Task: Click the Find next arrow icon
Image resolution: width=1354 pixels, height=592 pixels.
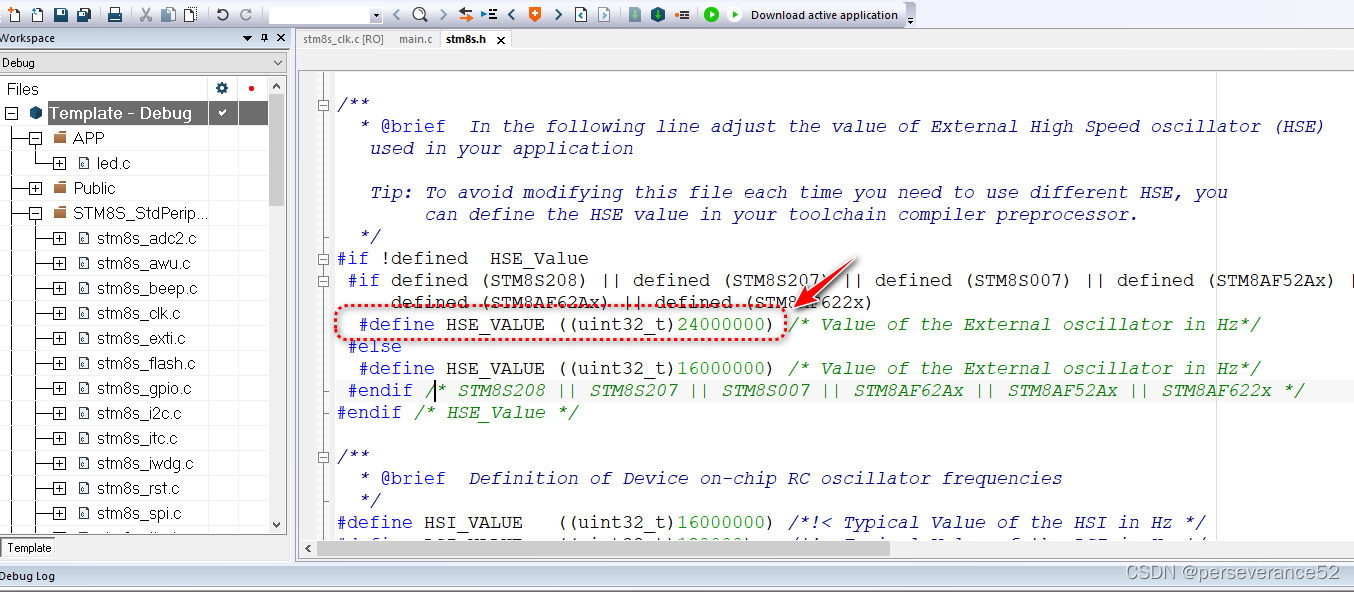Action: (443, 15)
